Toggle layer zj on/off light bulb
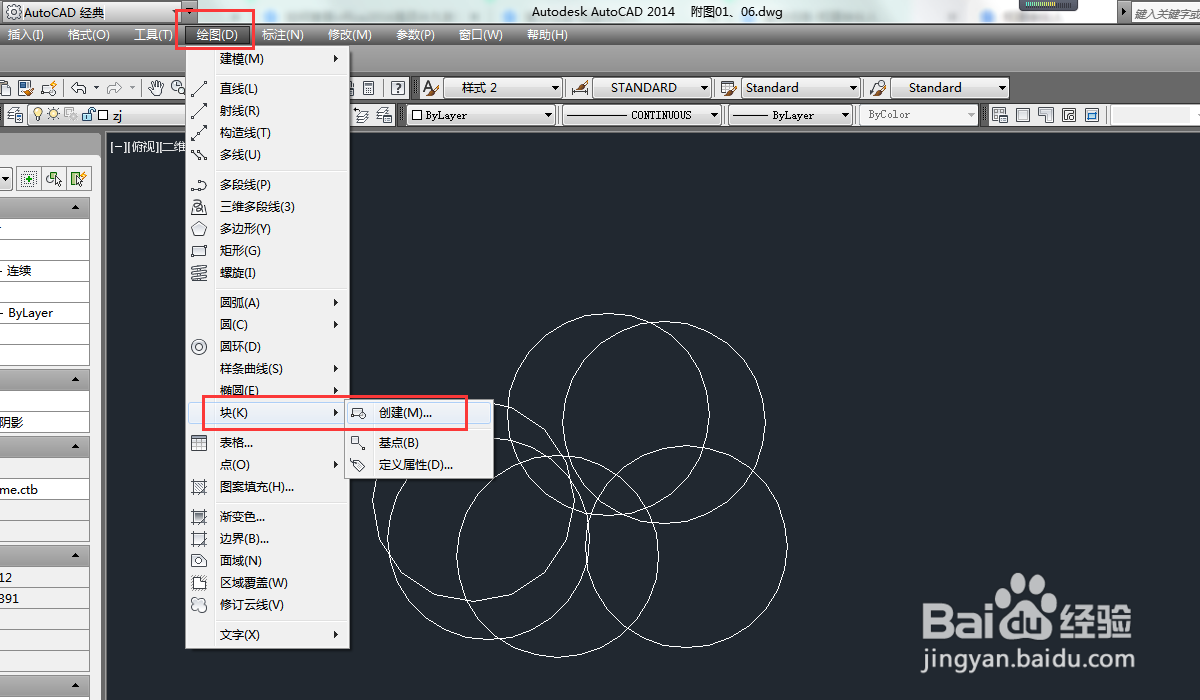This screenshot has width=1200, height=700. pos(39,114)
